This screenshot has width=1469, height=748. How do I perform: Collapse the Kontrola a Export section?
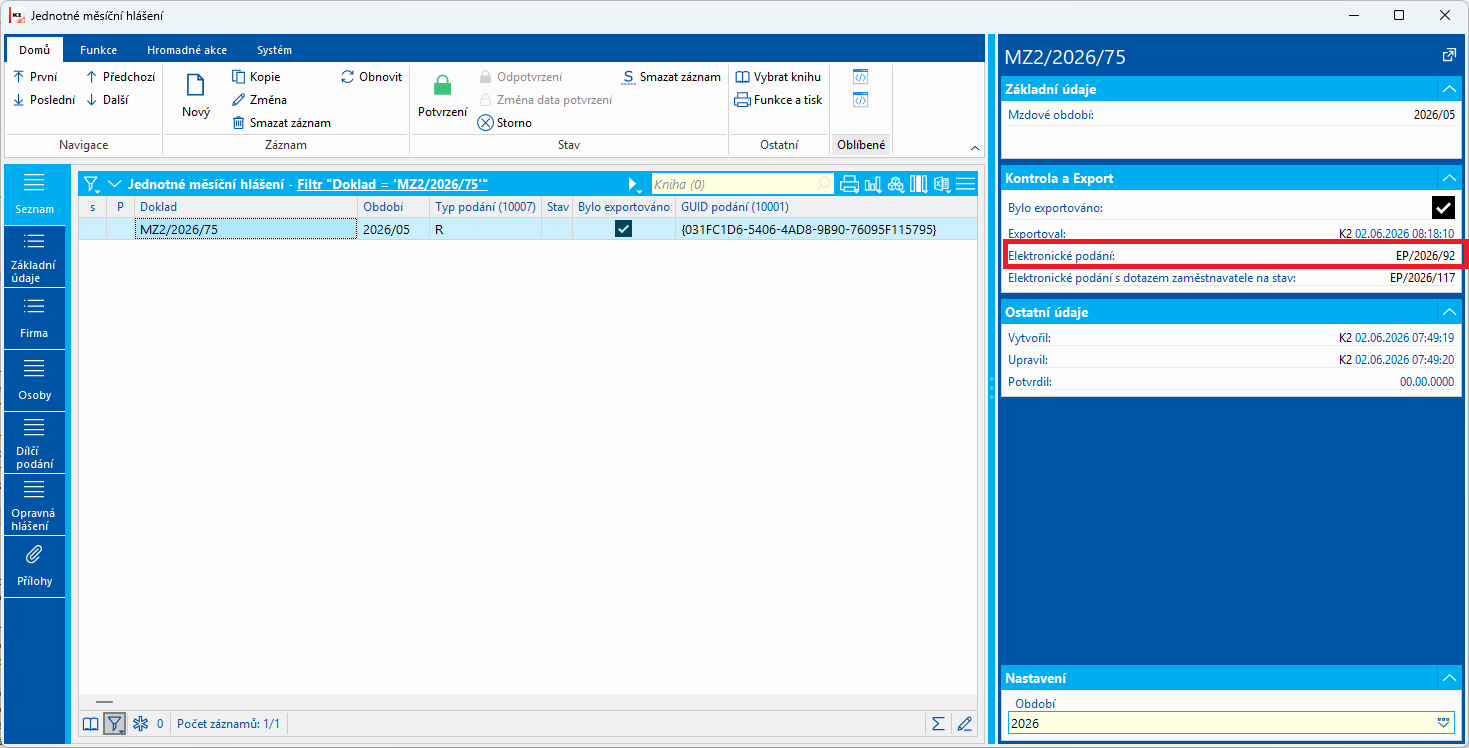(x=1447, y=178)
